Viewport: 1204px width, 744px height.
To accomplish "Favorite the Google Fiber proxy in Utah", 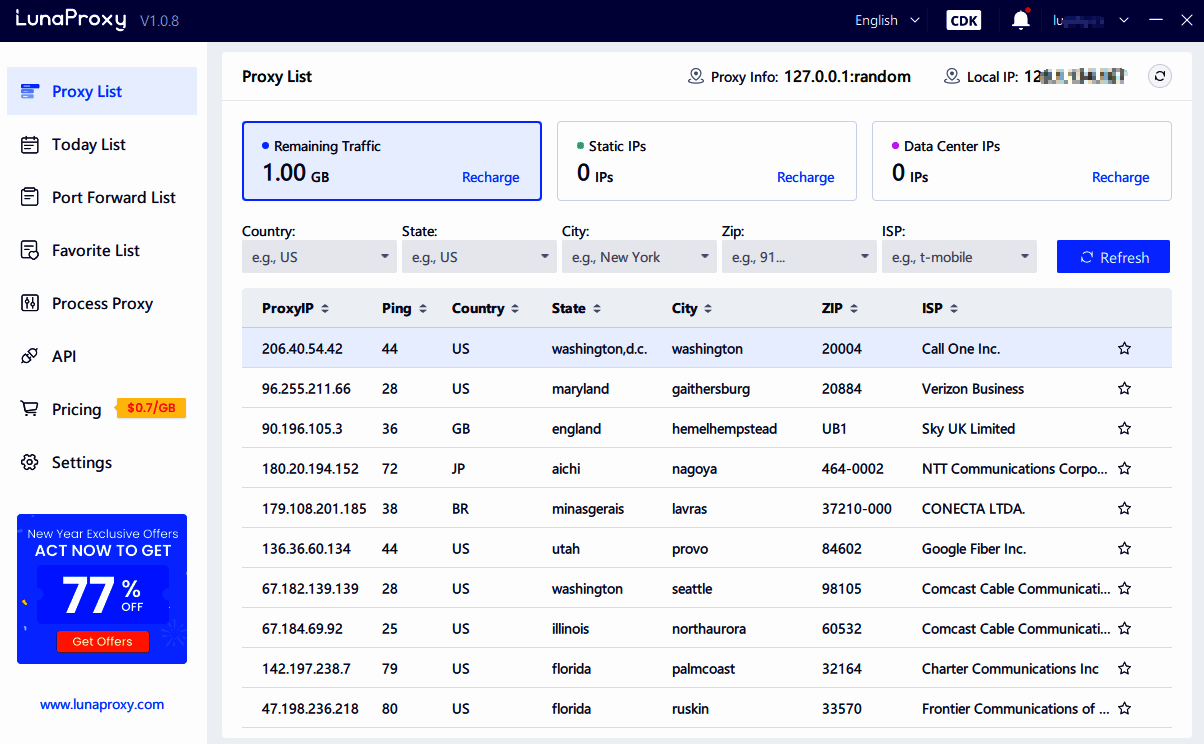I will tap(1124, 548).
